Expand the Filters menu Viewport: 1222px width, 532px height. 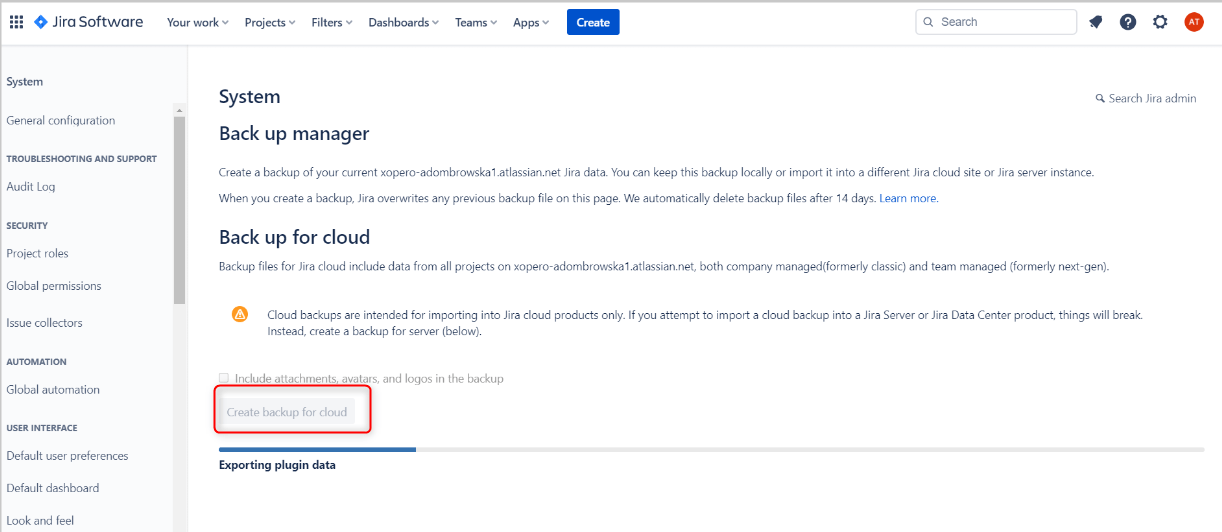332,22
